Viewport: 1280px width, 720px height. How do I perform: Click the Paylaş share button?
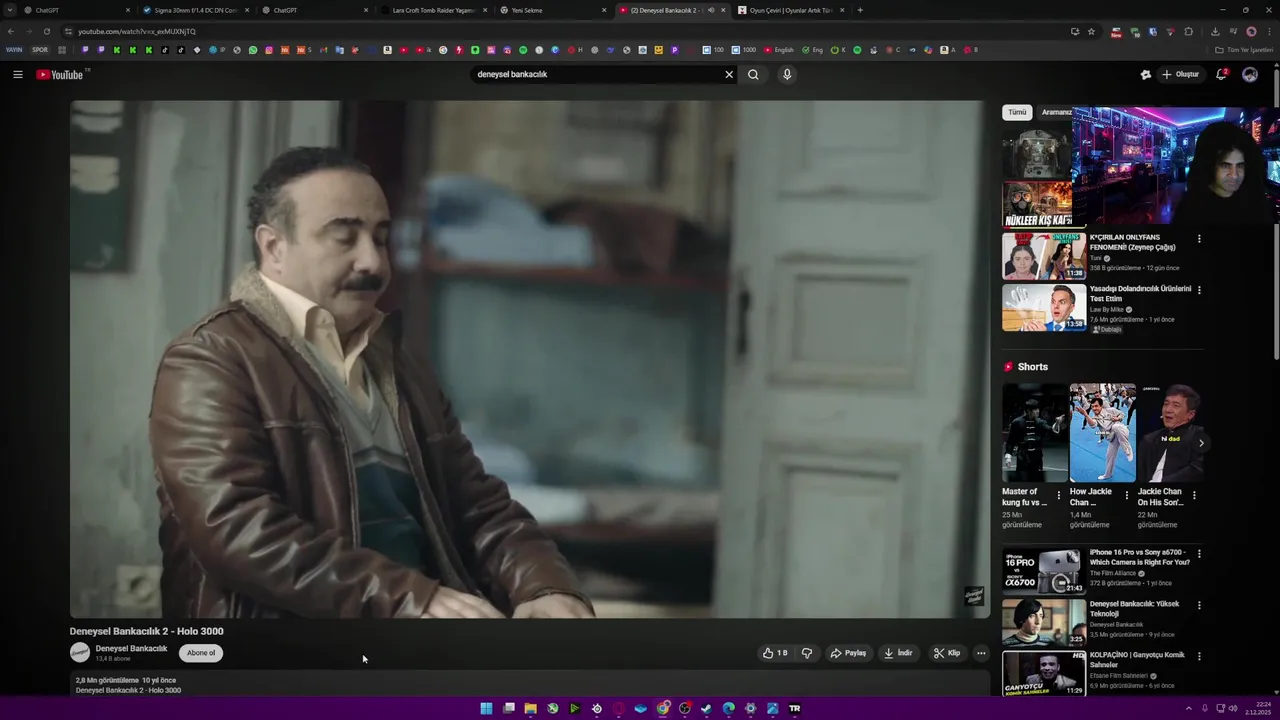[x=848, y=653]
